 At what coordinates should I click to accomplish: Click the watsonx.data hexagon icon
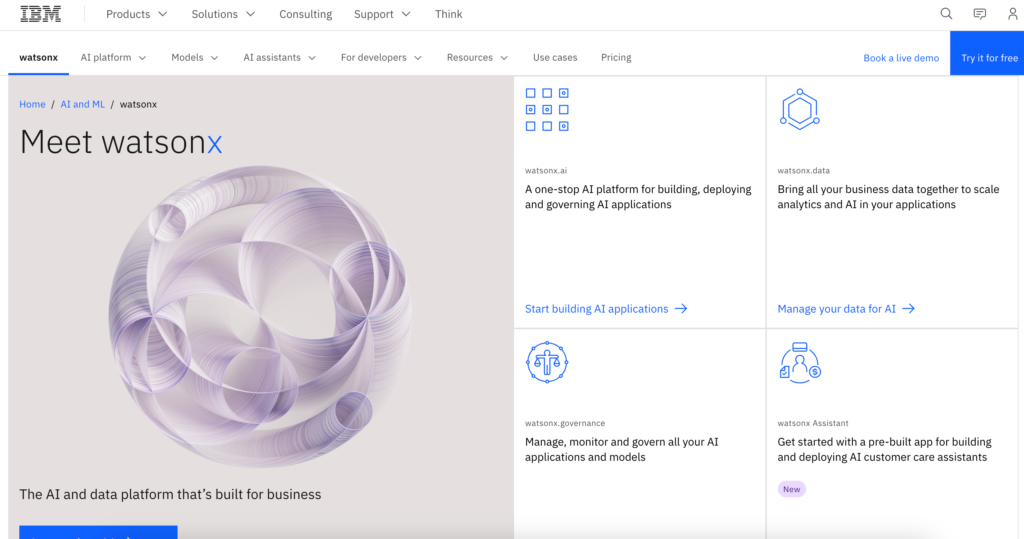[x=799, y=110]
